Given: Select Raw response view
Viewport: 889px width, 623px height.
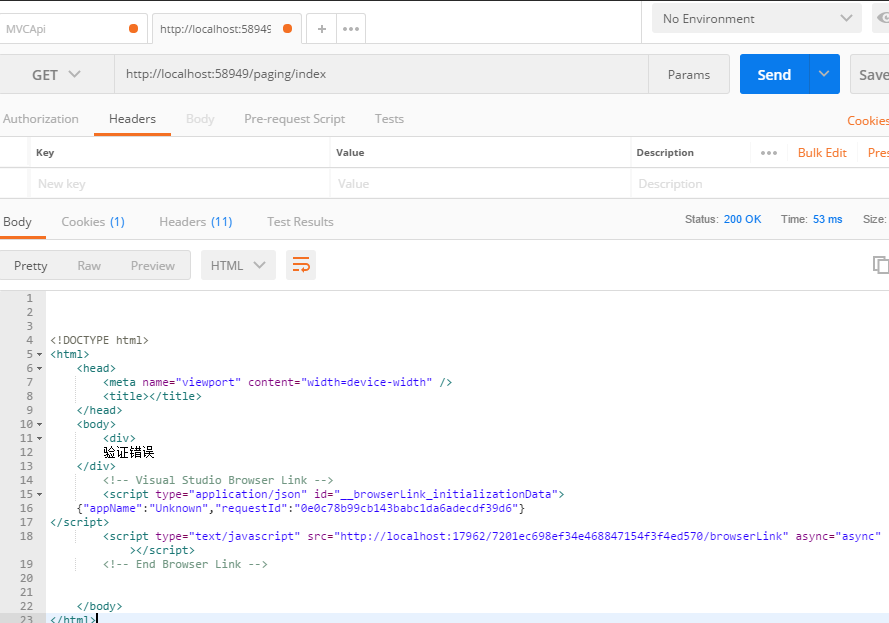Looking at the screenshot, I should (x=89, y=266).
